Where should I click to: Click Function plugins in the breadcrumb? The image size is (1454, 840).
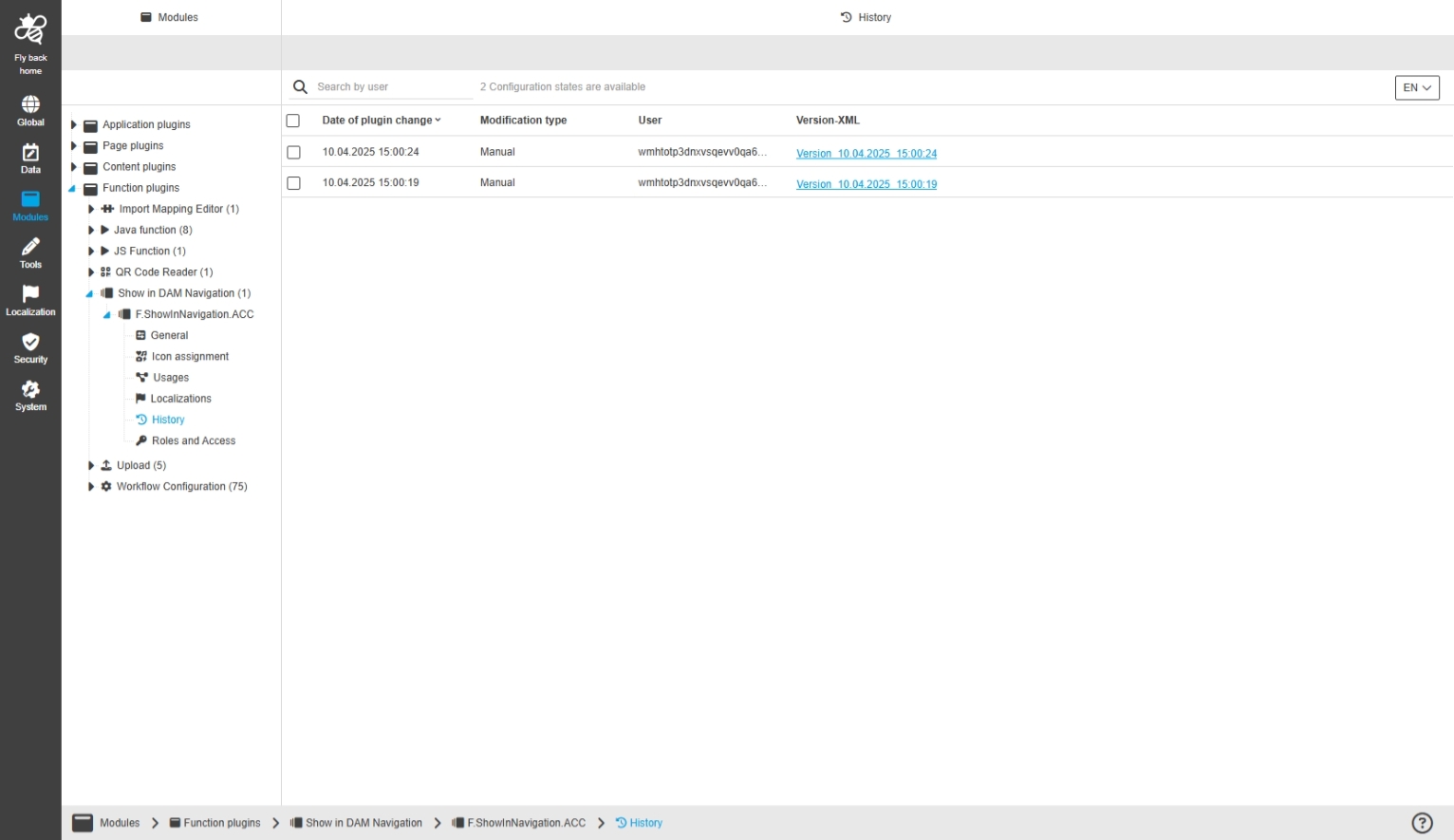[x=221, y=823]
